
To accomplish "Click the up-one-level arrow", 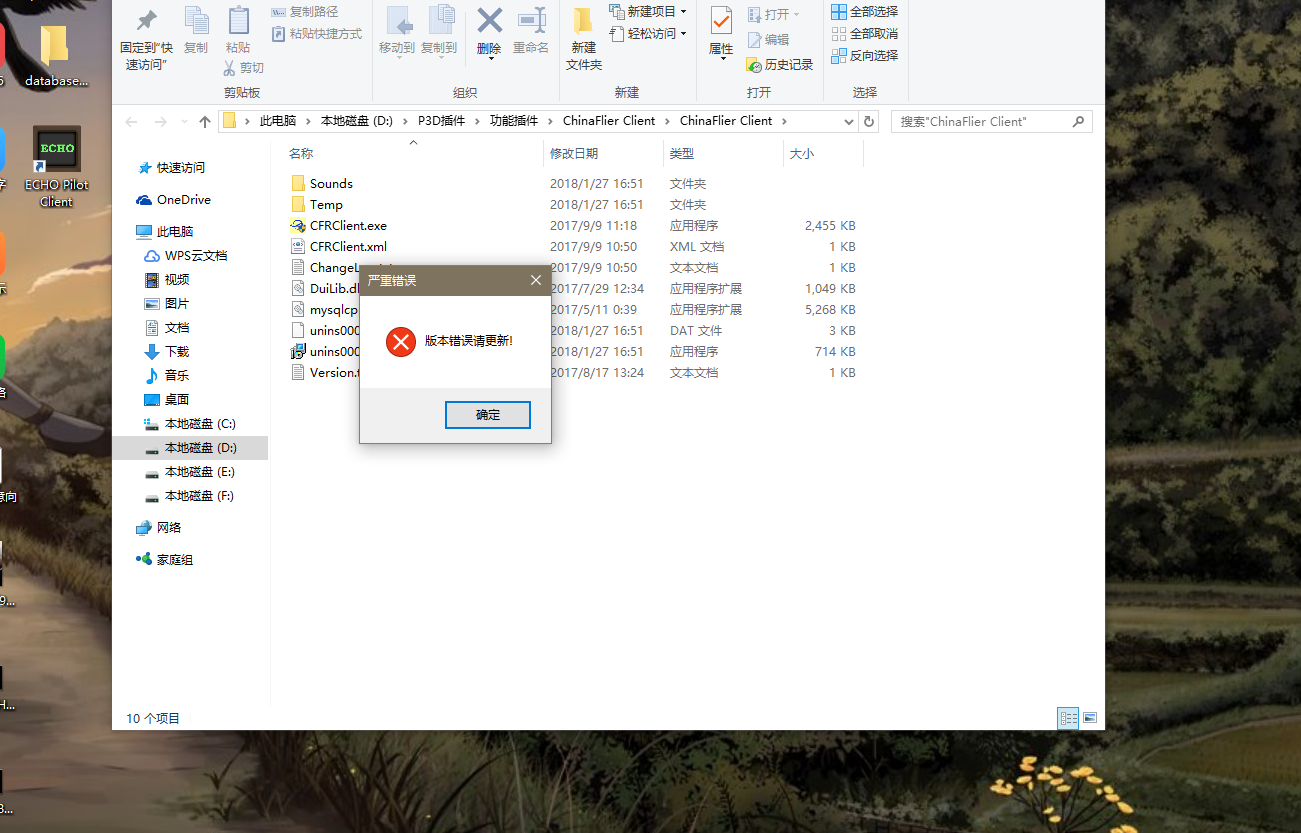I will coord(205,121).
